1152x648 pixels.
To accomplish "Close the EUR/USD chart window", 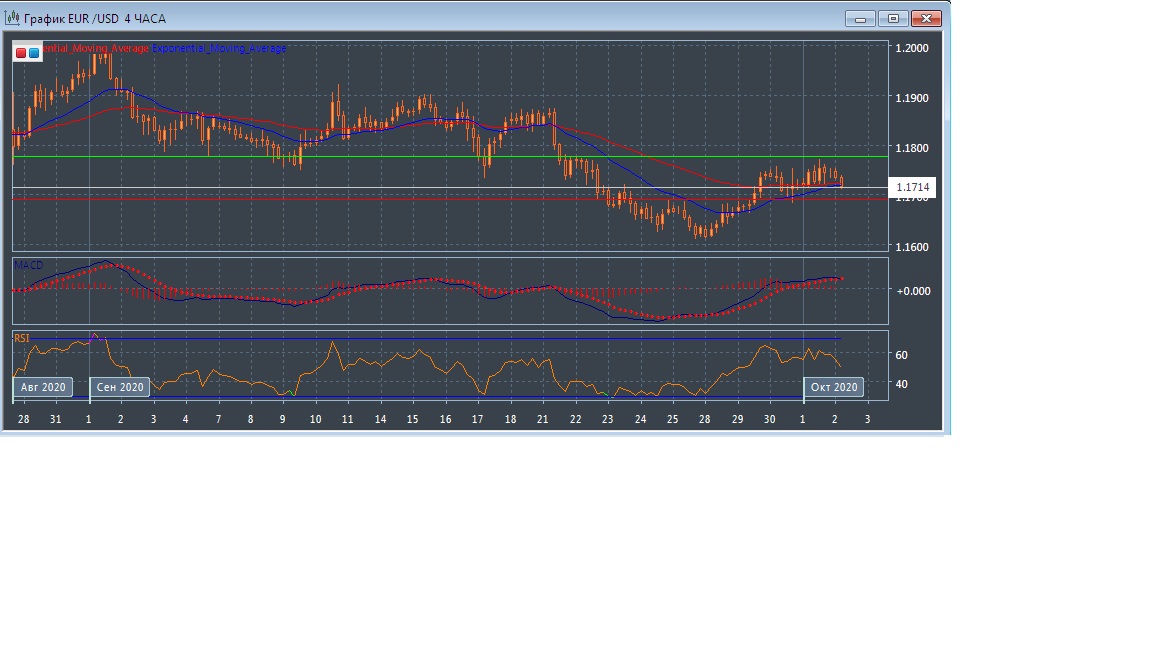I will click(927, 18).
